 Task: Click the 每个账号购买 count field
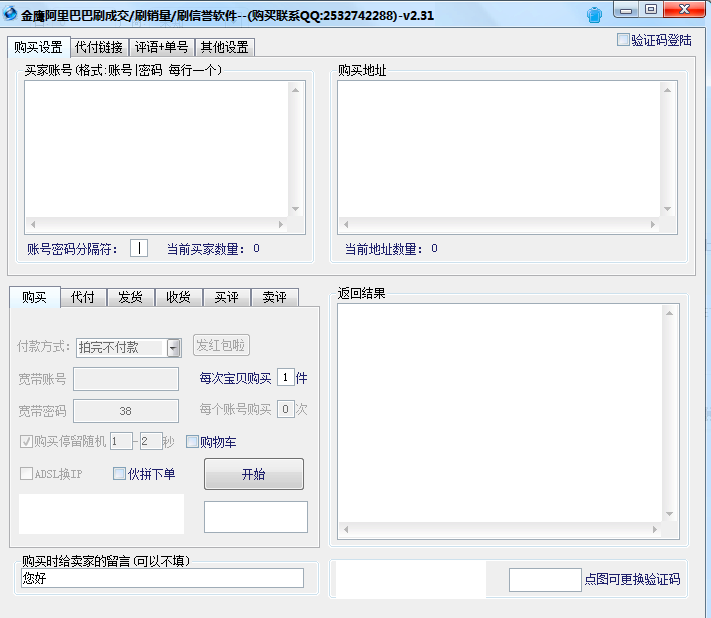pos(286,409)
